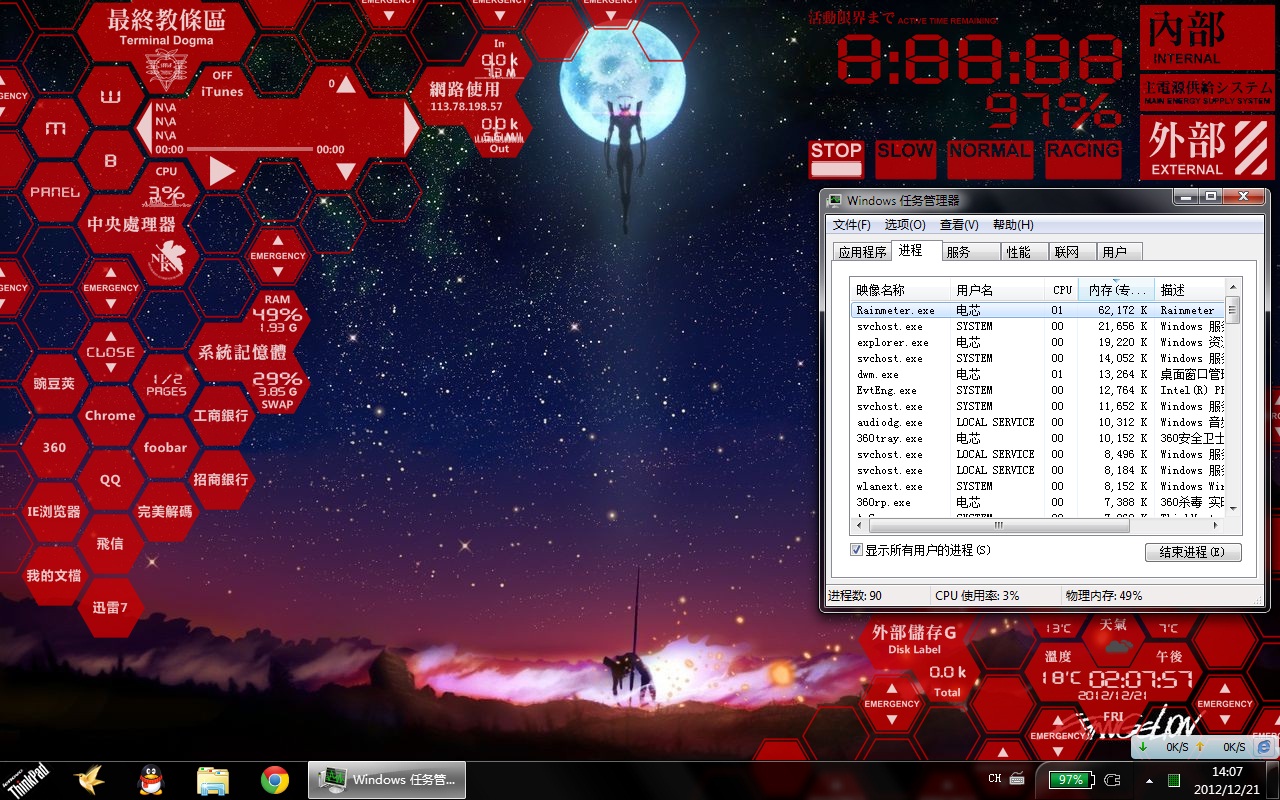Open QQ hexagon shortcut

pyautogui.click(x=110, y=480)
